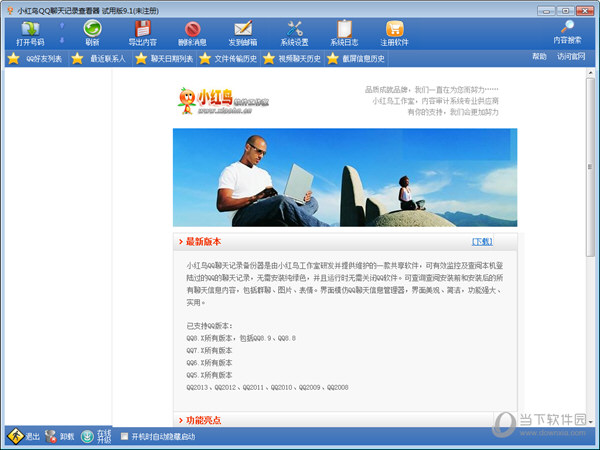
Task: Click the 打开号码 (open account) toolbar icon
Action: click(x=30, y=33)
